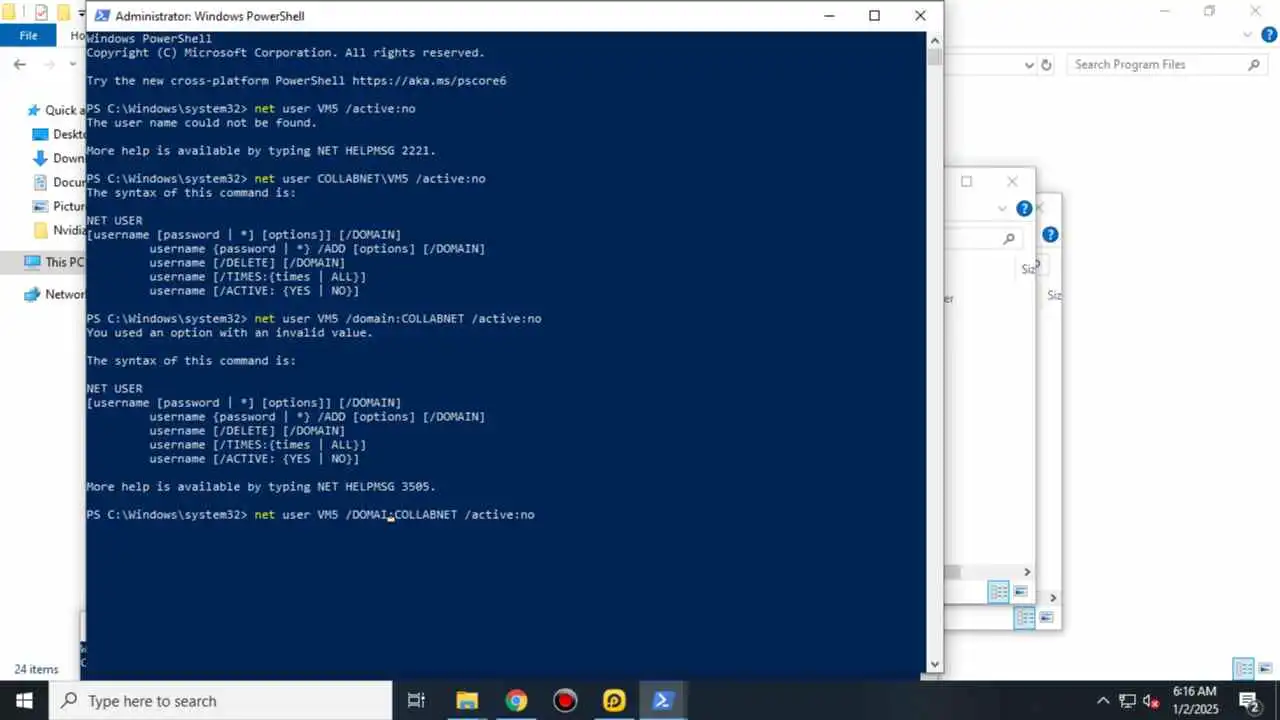Viewport: 1280px width, 720px height.
Task: Expand the address bar history dropdown
Action: point(1029,65)
